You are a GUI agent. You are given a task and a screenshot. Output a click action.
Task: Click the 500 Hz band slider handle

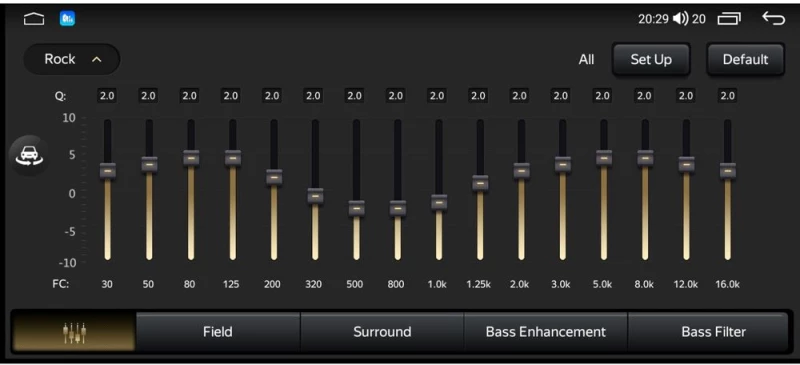(357, 208)
